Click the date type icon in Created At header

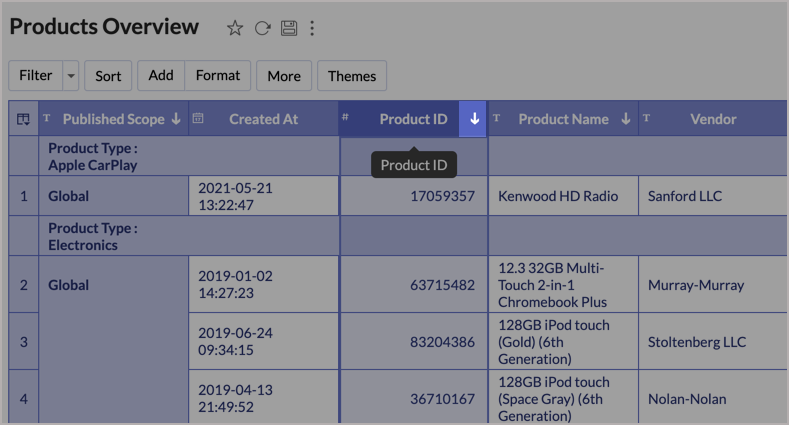198,118
